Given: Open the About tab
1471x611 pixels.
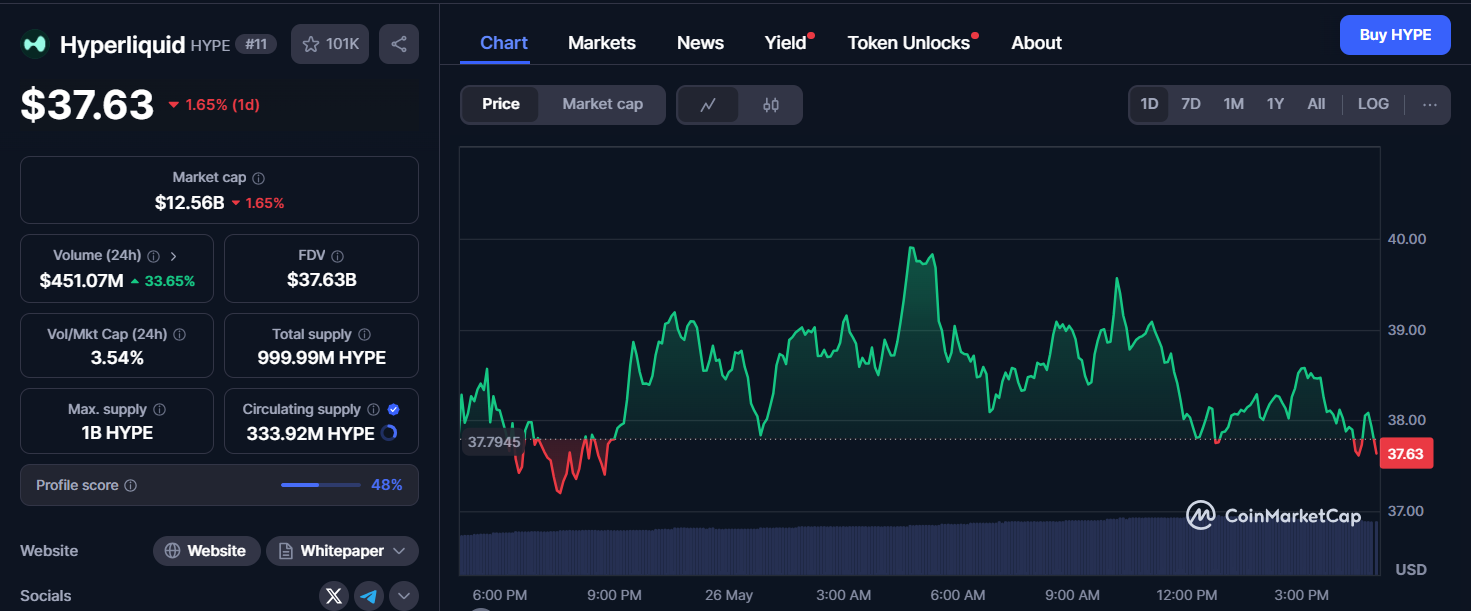Looking at the screenshot, I should 1036,43.
